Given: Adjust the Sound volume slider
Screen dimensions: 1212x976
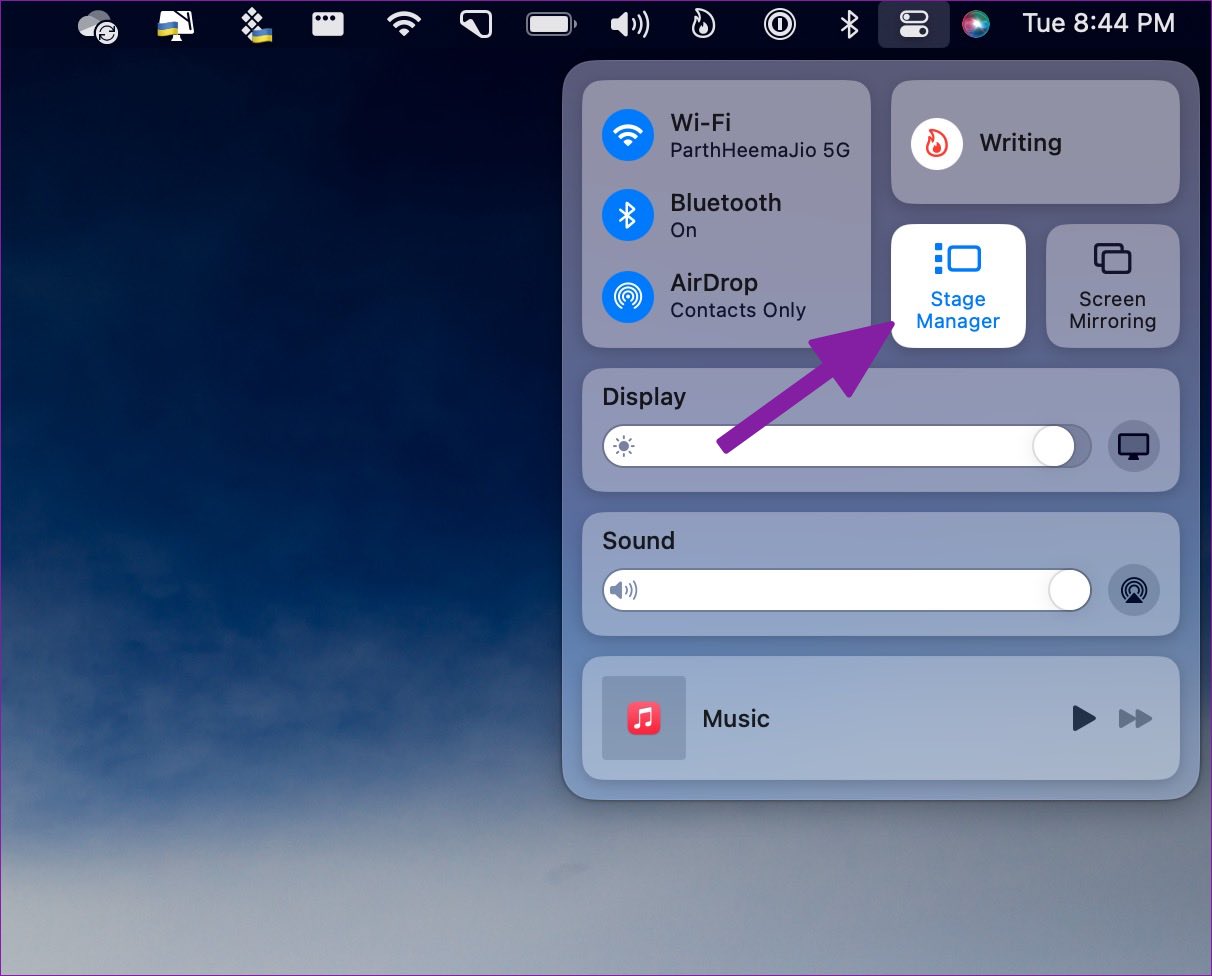Looking at the screenshot, I should pos(846,590).
